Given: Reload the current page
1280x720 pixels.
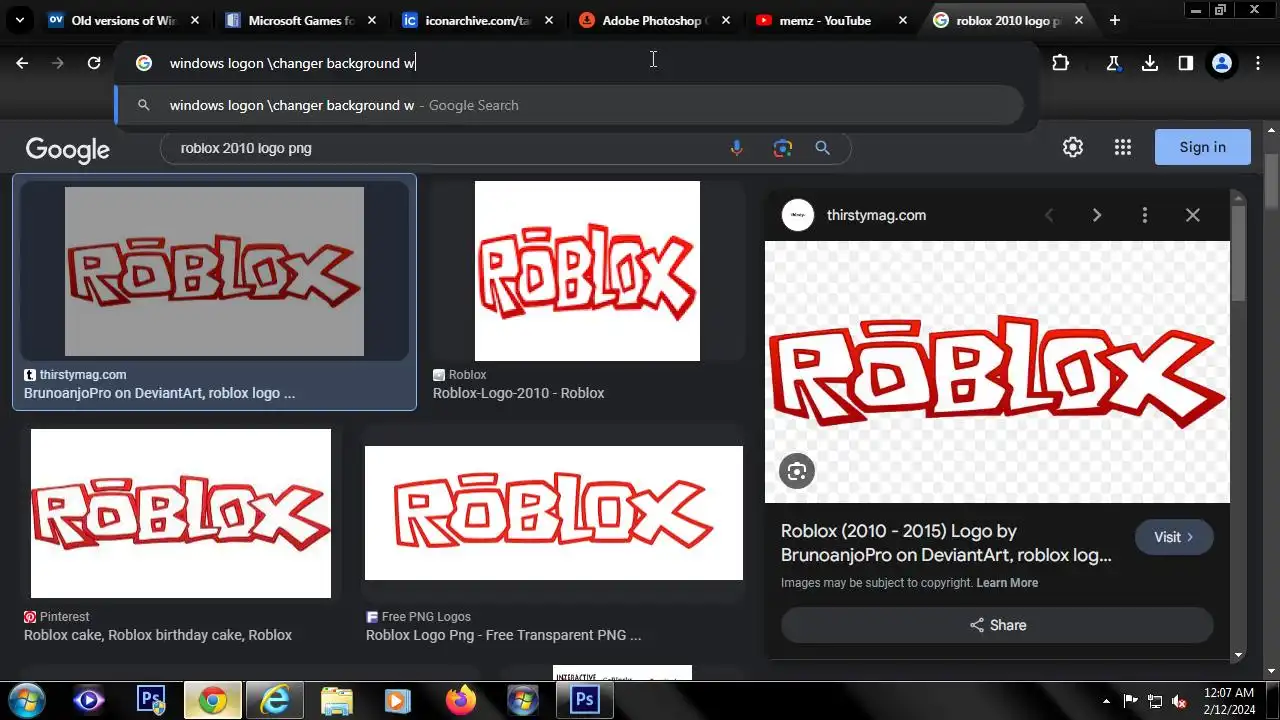Looking at the screenshot, I should tap(94, 63).
